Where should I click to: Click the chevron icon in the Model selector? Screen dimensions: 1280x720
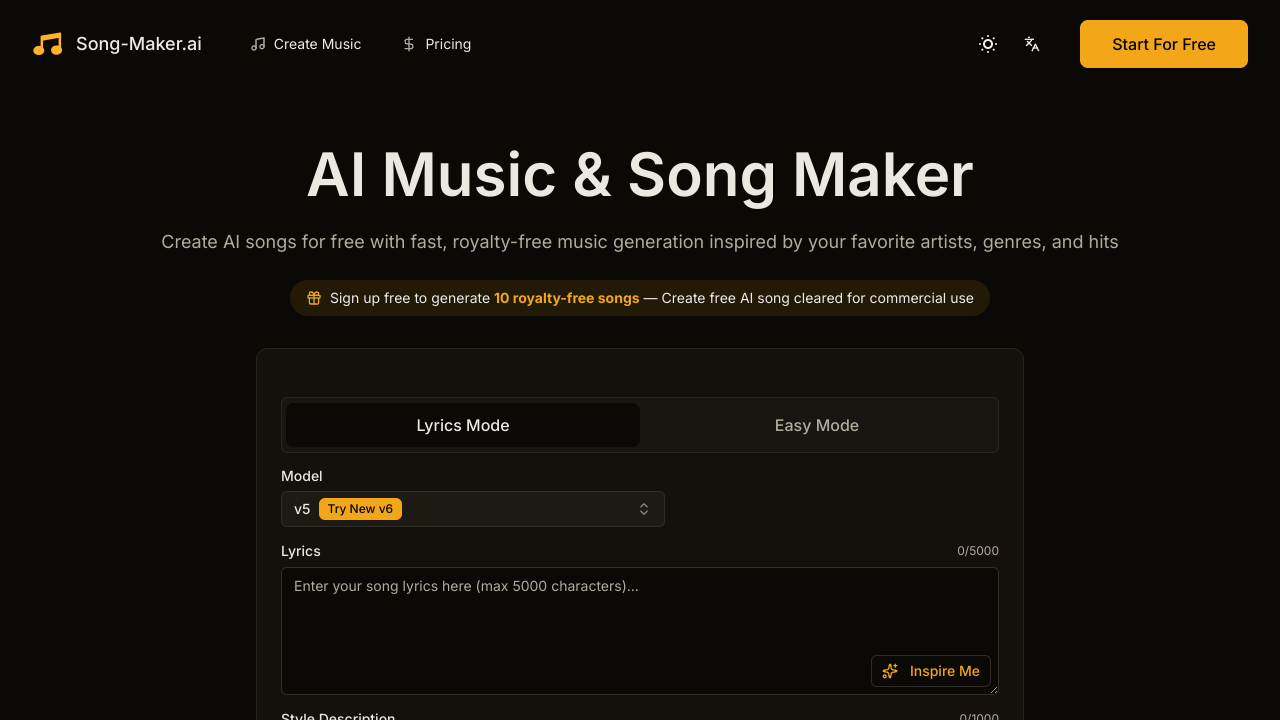(x=644, y=508)
